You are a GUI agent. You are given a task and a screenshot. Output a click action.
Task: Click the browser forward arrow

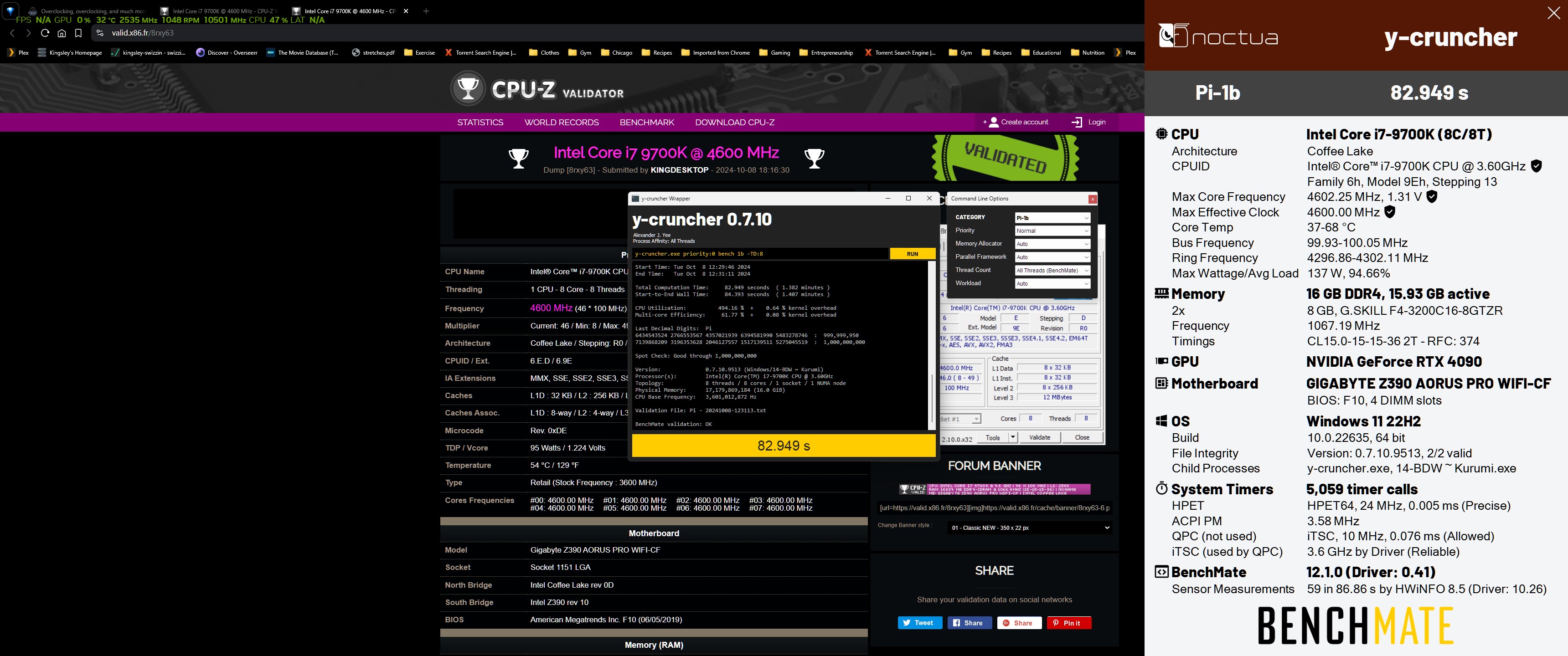pos(28,33)
